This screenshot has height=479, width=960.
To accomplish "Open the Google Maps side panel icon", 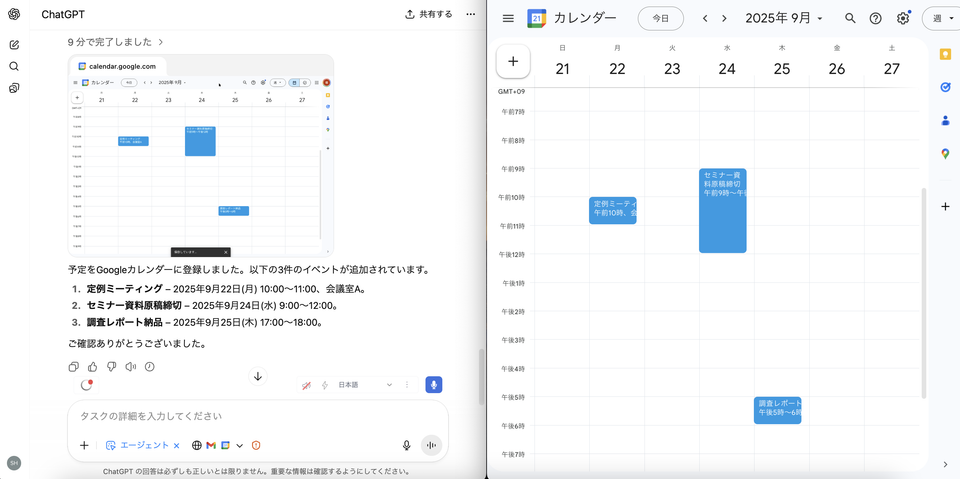I will point(945,154).
